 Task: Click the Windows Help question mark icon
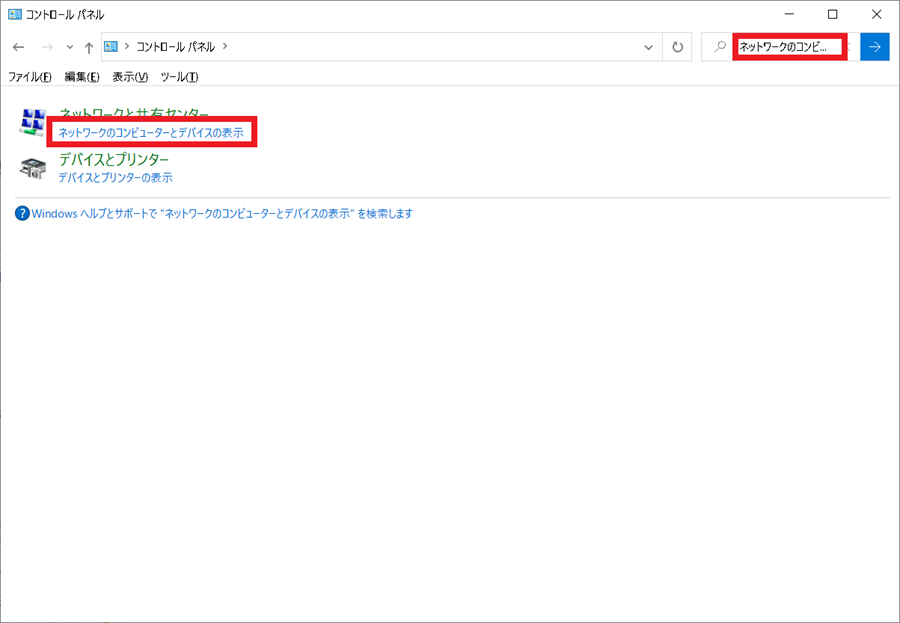tap(22, 214)
